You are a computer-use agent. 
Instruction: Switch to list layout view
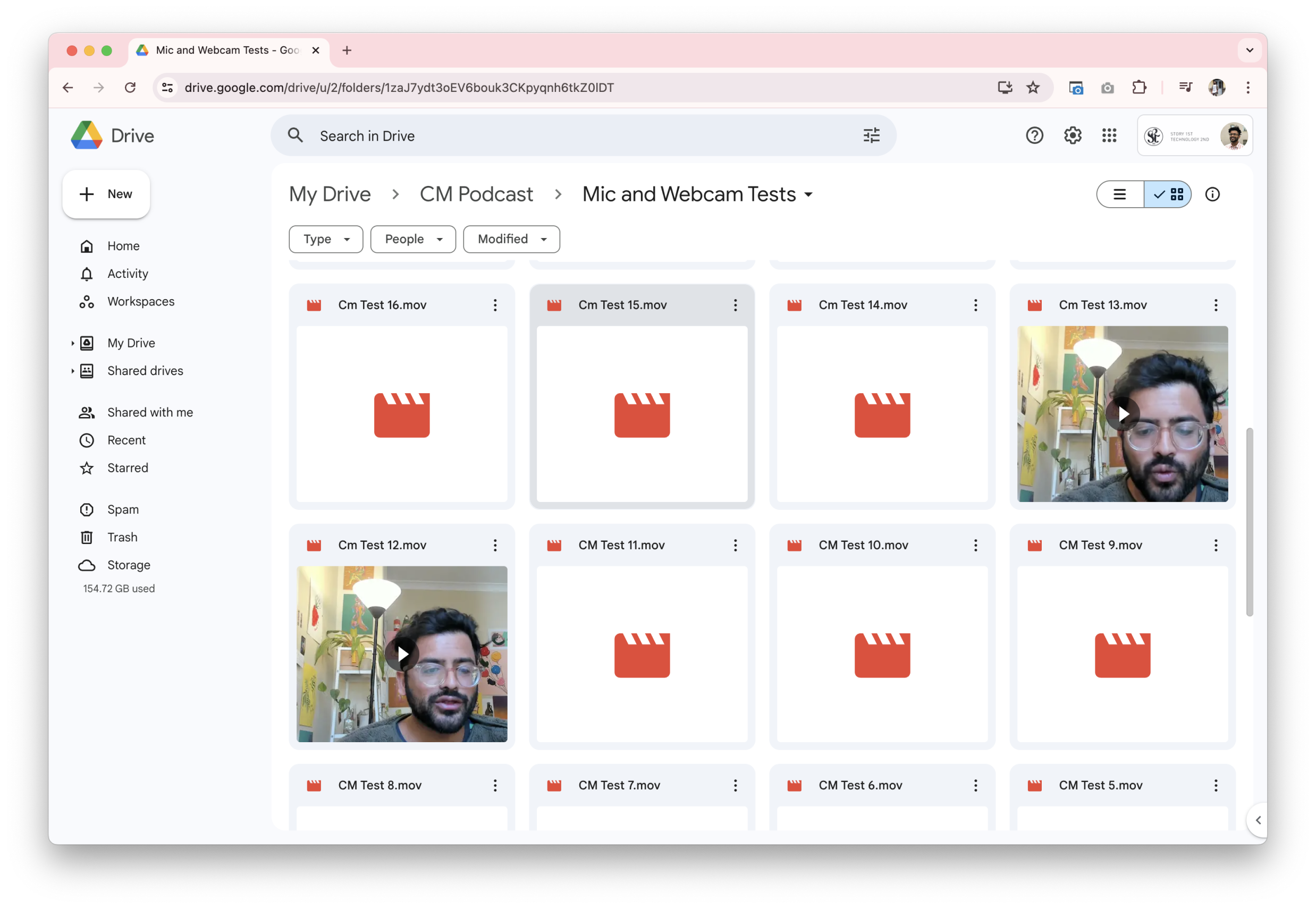1119,194
